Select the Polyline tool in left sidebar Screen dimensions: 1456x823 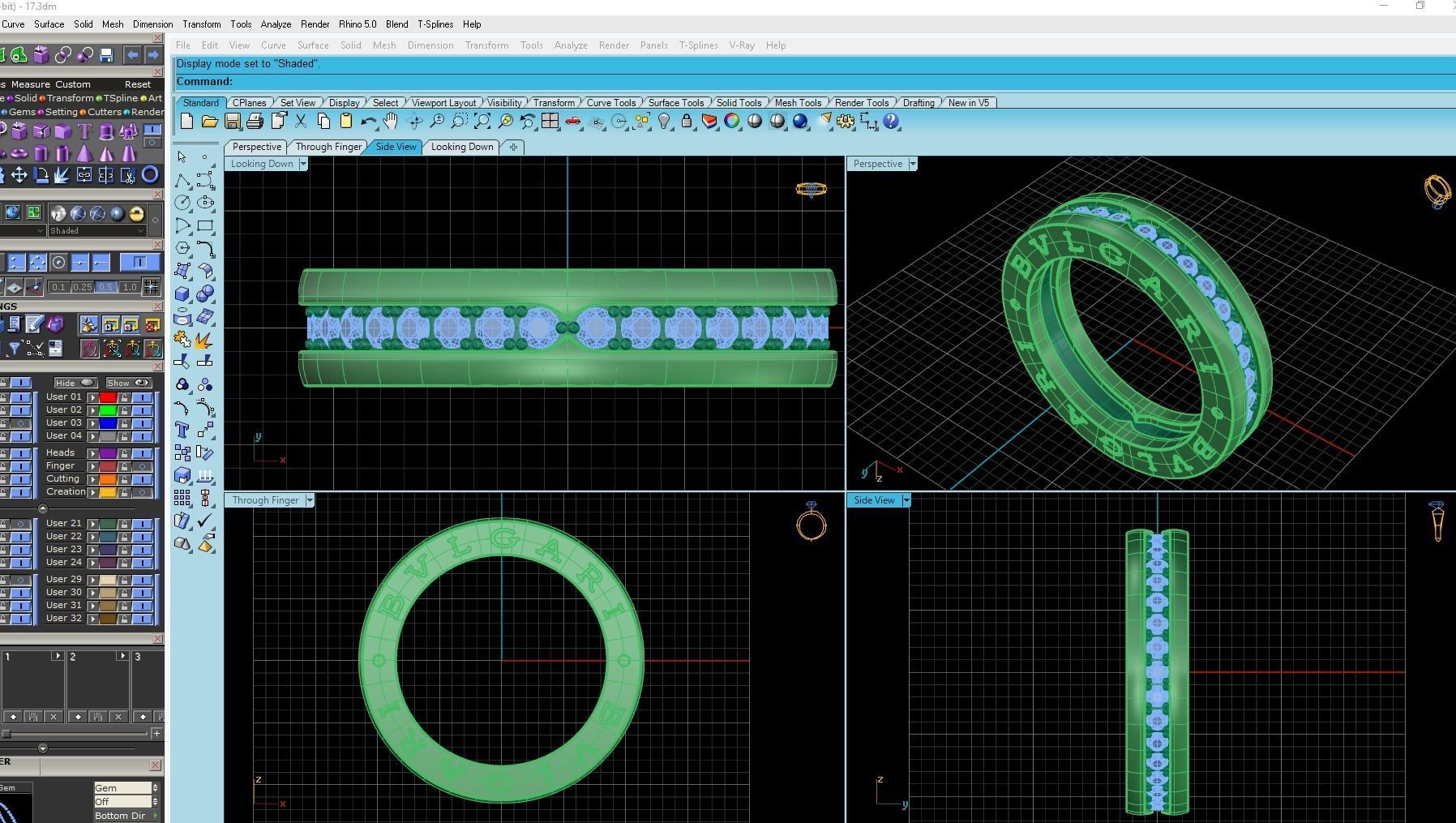pos(182,179)
